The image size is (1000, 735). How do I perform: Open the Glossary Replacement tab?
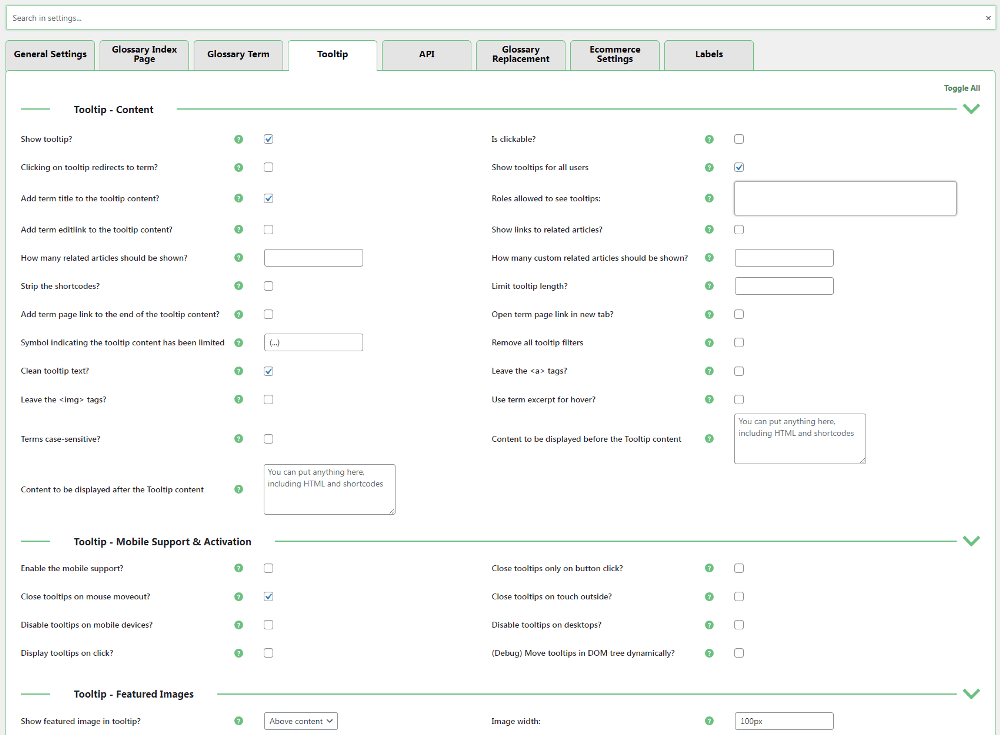[520, 55]
